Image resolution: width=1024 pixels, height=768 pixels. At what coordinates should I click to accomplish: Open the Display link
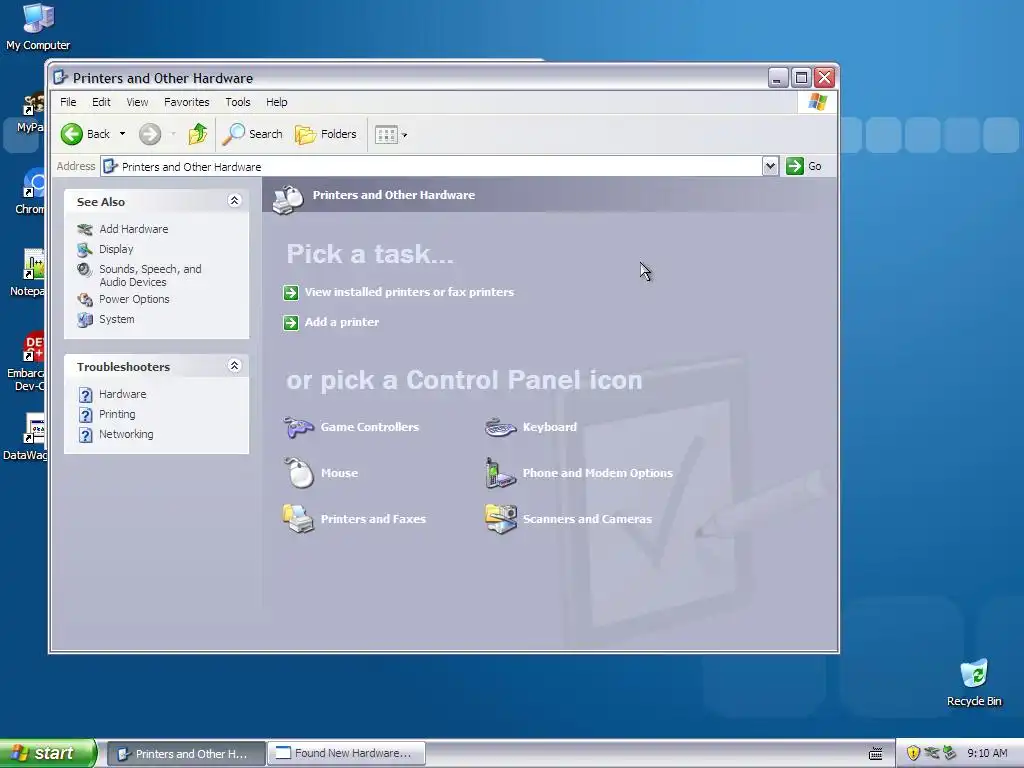coord(116,249)
